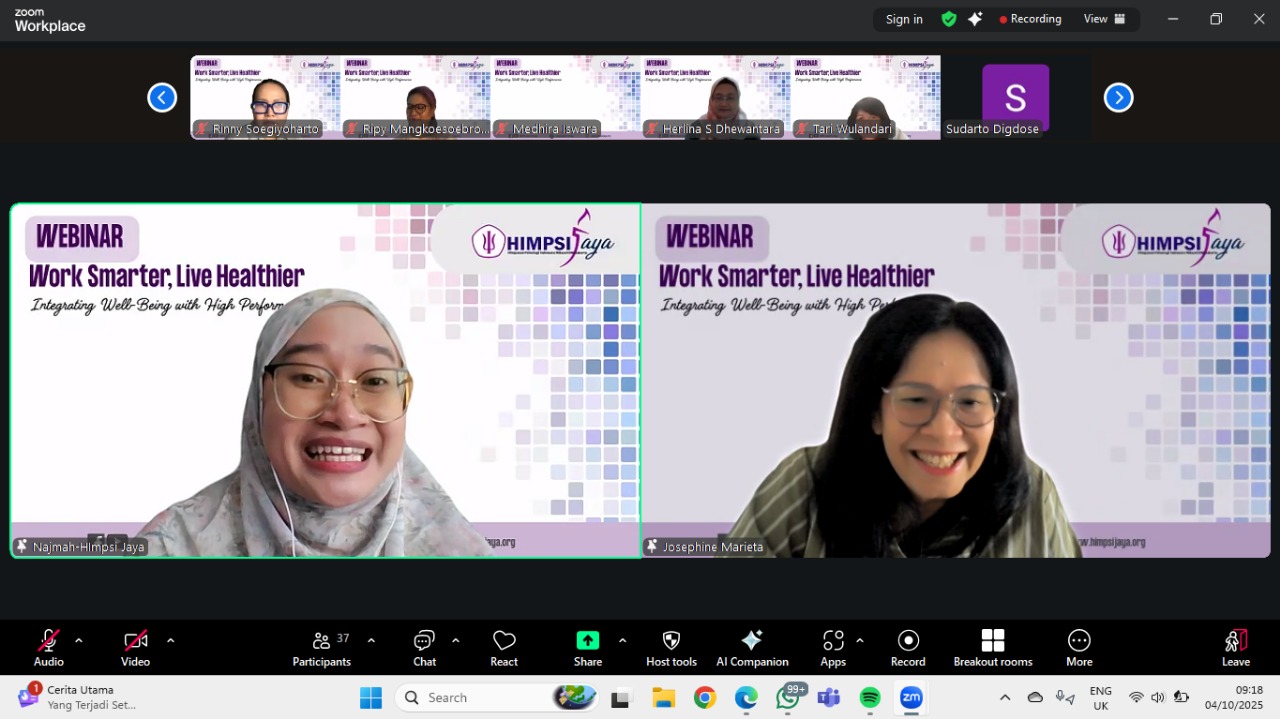
Task: Show next participants with right arrow
Action: 1118,97
